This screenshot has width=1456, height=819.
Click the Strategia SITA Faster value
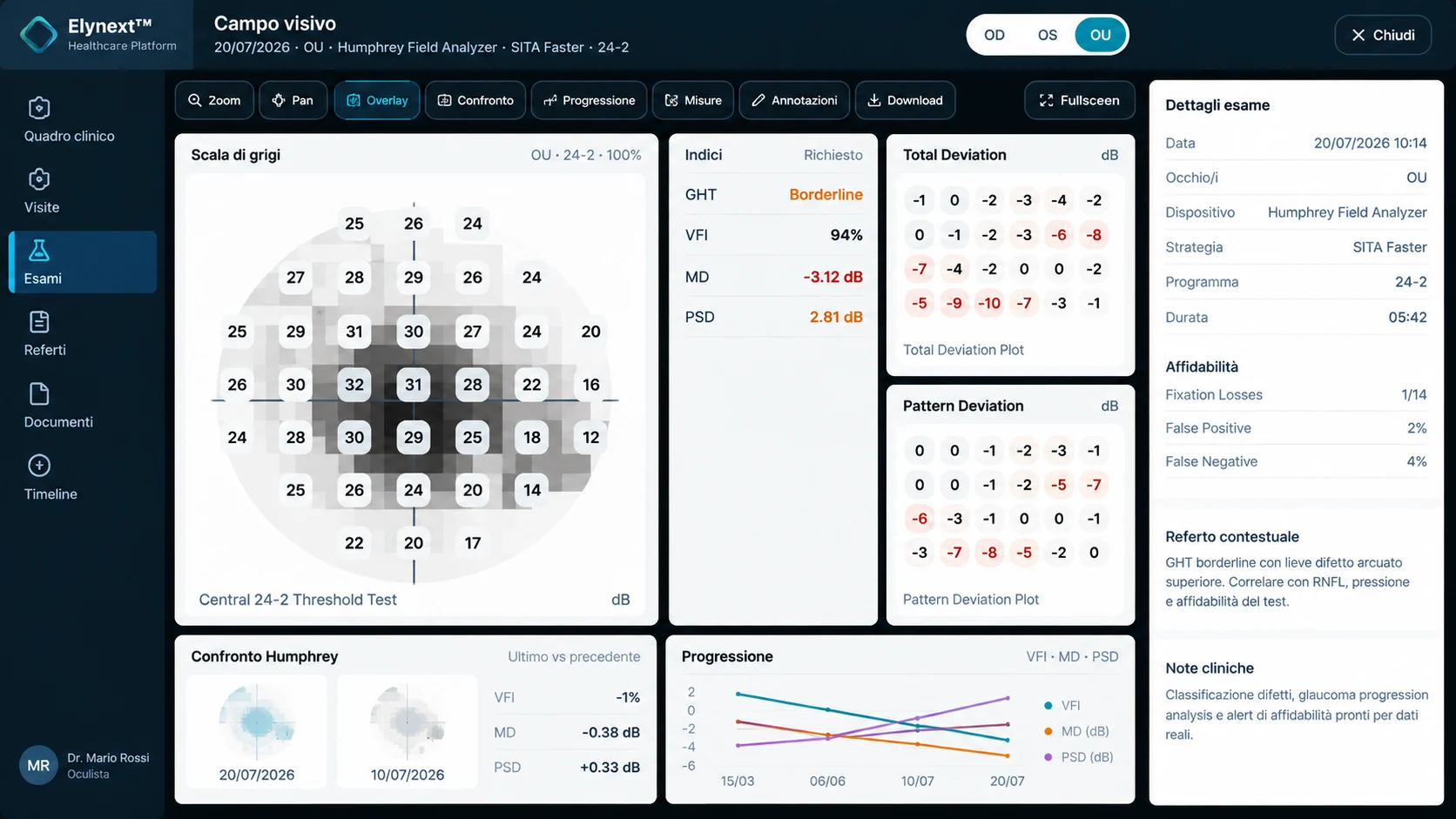[x=1390, y=247]
